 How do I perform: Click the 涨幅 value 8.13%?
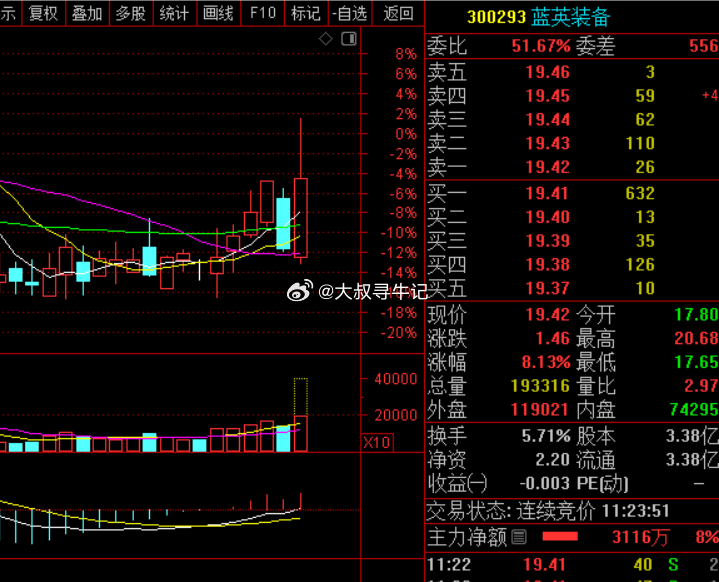pos(546,362)
